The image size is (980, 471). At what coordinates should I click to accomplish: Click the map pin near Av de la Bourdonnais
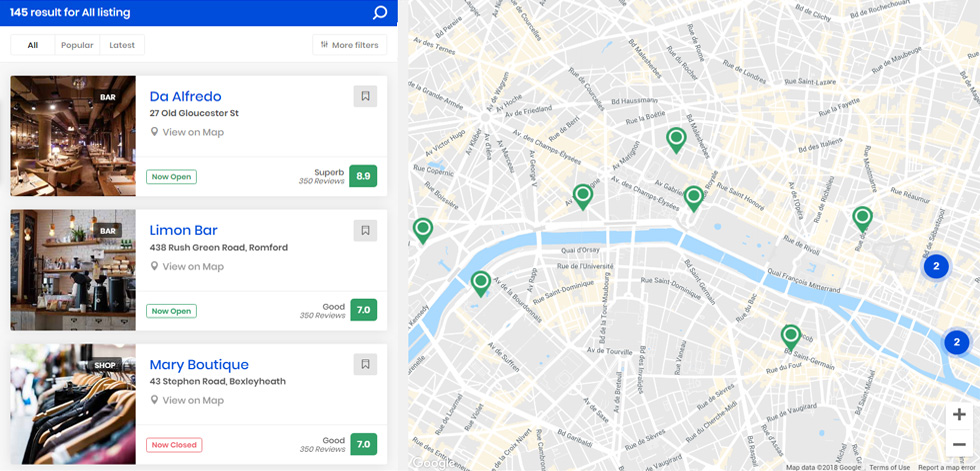pyautogui.click(x=480, y=284)
